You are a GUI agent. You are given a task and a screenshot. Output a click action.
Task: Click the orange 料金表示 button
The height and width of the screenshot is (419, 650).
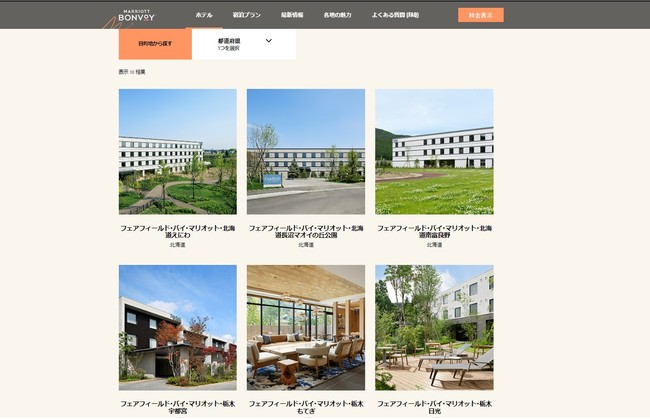click(481, 15)
